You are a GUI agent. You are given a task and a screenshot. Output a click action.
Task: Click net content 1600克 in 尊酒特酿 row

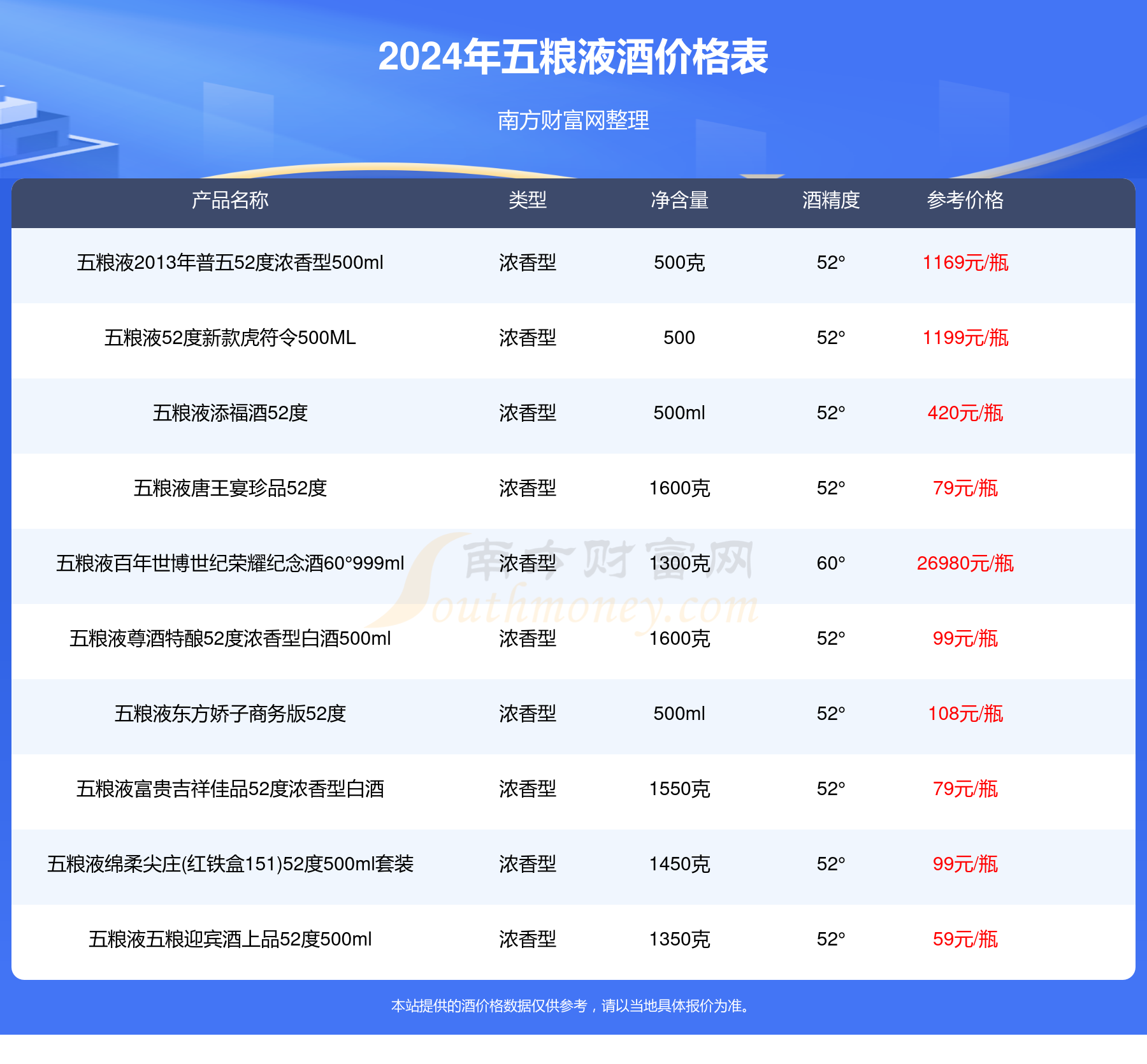coord(679,638)
